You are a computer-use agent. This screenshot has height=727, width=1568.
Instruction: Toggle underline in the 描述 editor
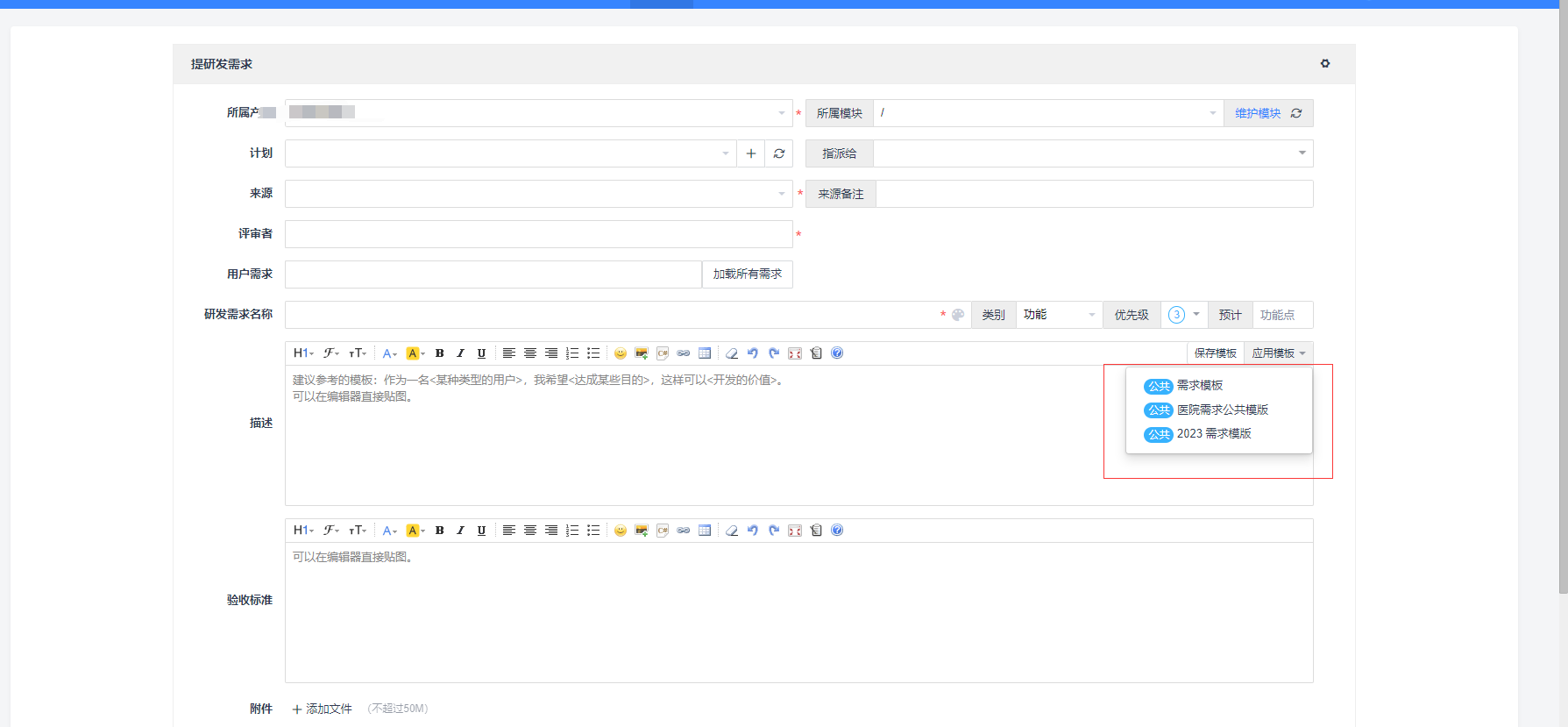[481, 353]
